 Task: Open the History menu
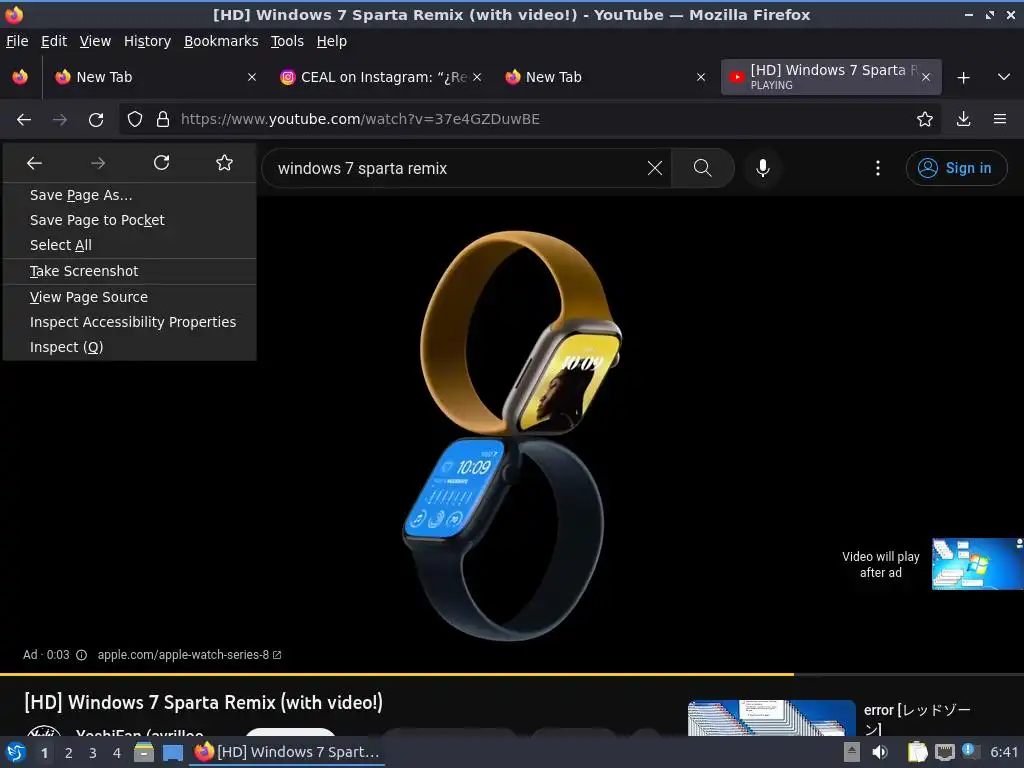(x=147, y=41)
